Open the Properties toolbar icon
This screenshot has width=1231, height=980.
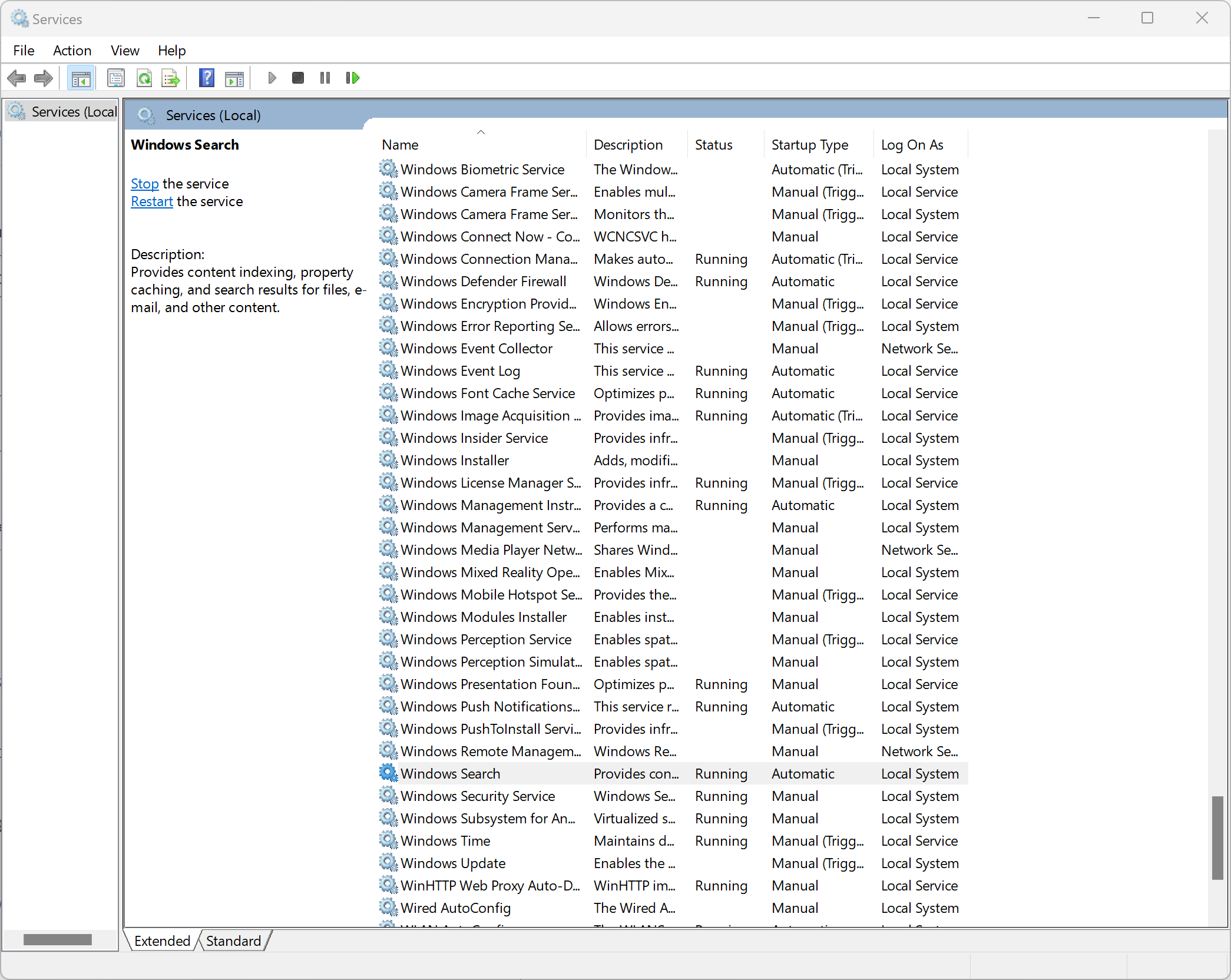tap(116, 78)
